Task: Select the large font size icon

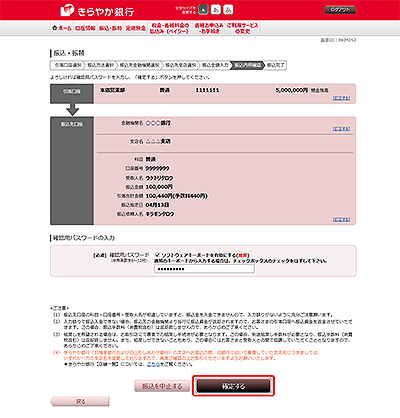Action: pos(228,10)
